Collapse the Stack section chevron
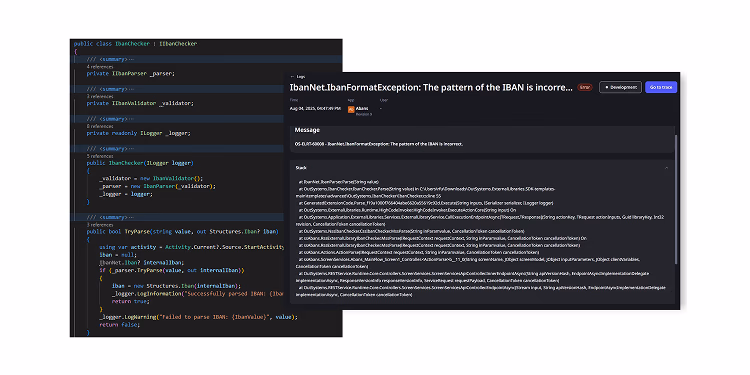 (666, 168)
